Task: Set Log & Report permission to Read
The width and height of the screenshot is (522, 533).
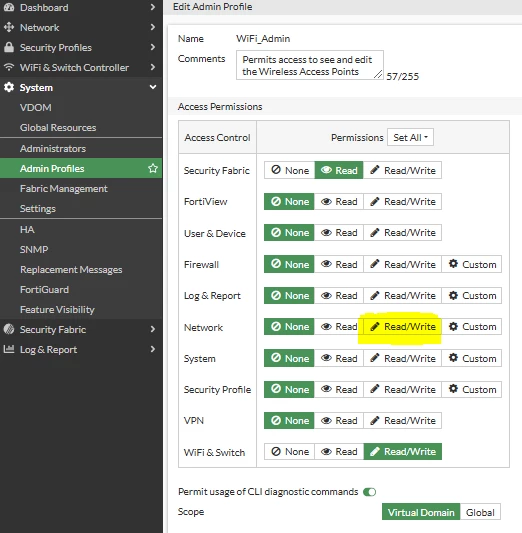Action: point(339,295)
